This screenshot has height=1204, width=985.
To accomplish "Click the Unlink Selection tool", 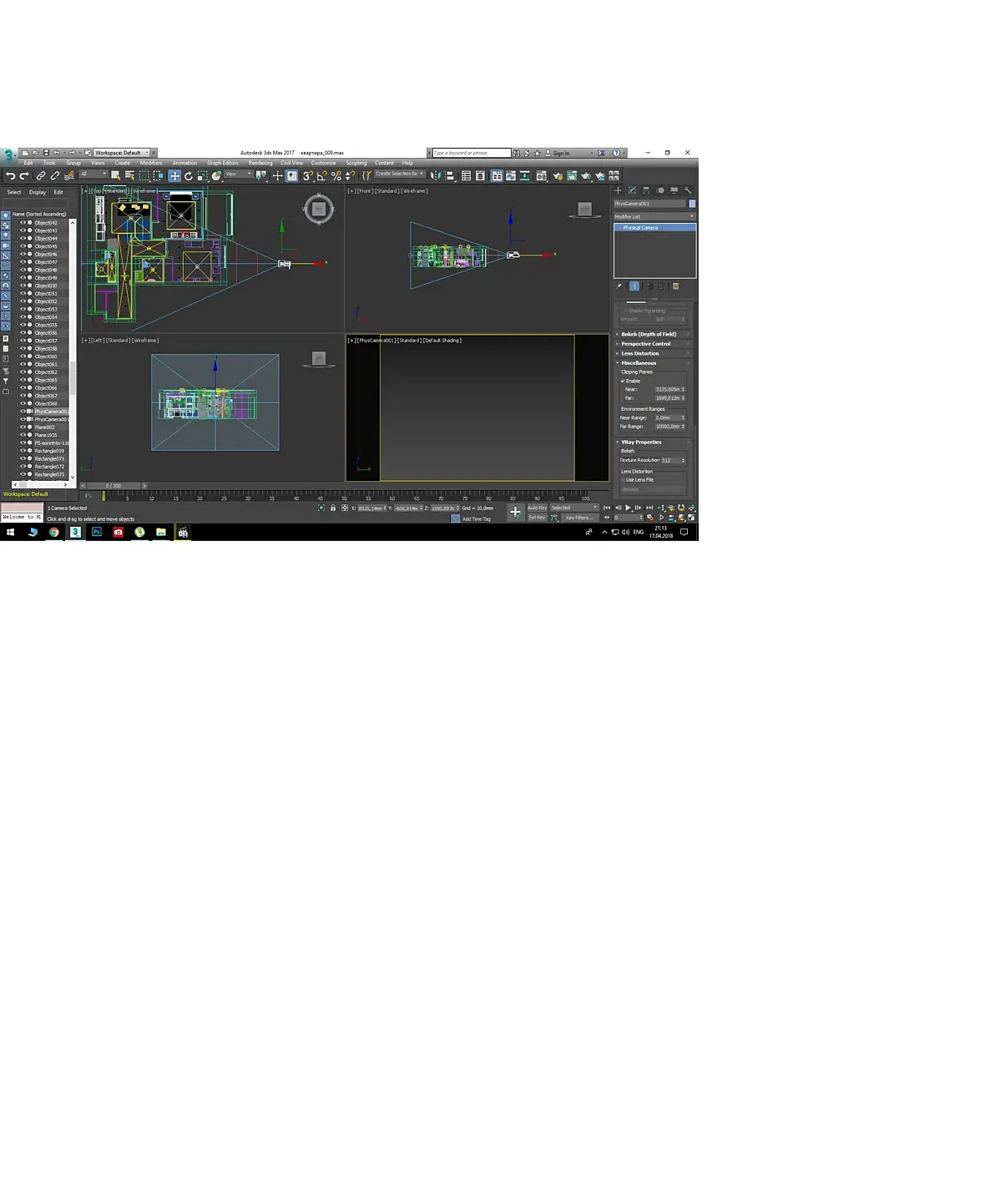I will tap(54, 176).
